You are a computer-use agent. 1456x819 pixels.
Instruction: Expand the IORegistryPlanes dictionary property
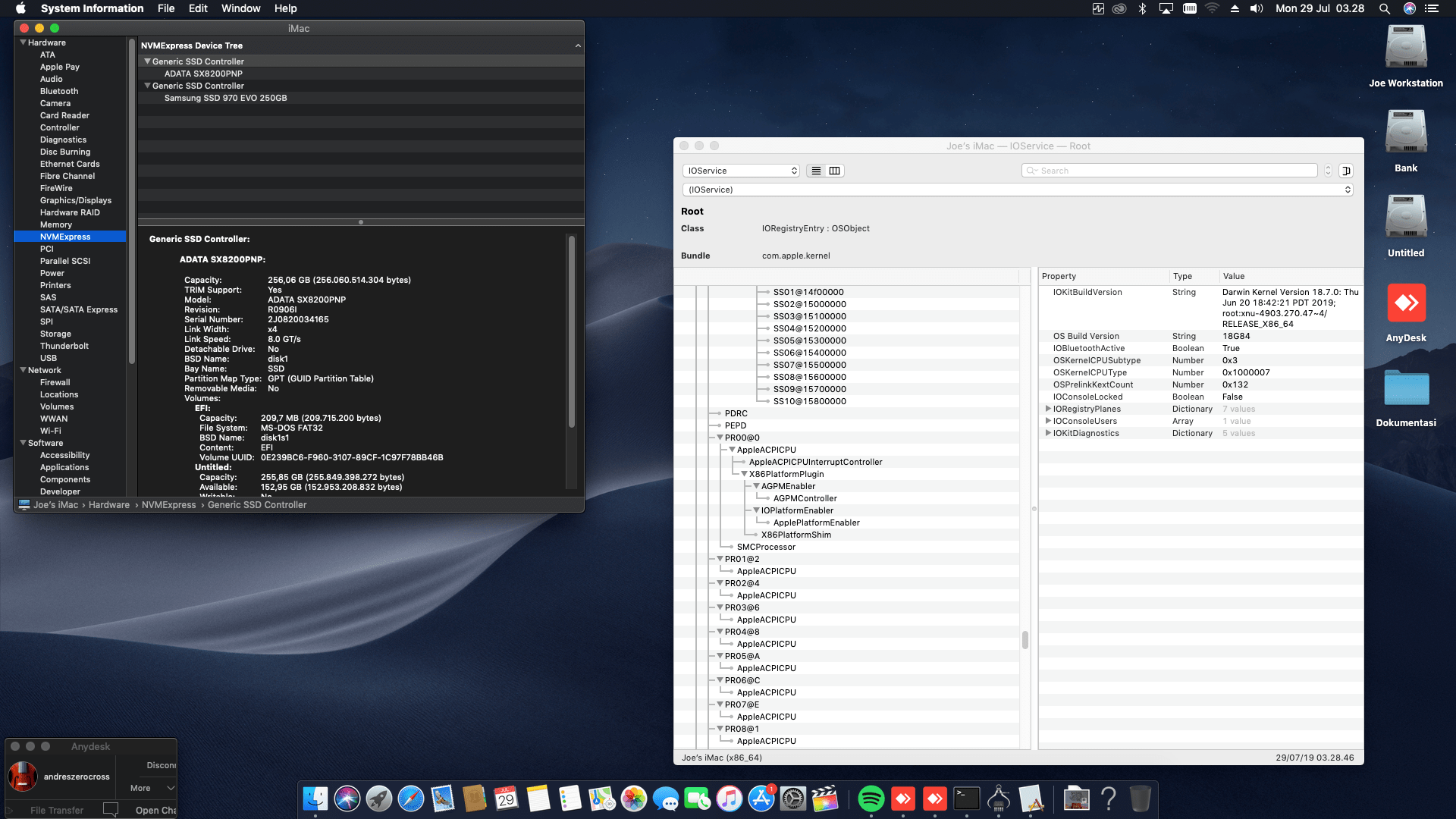click(1048, 409)
